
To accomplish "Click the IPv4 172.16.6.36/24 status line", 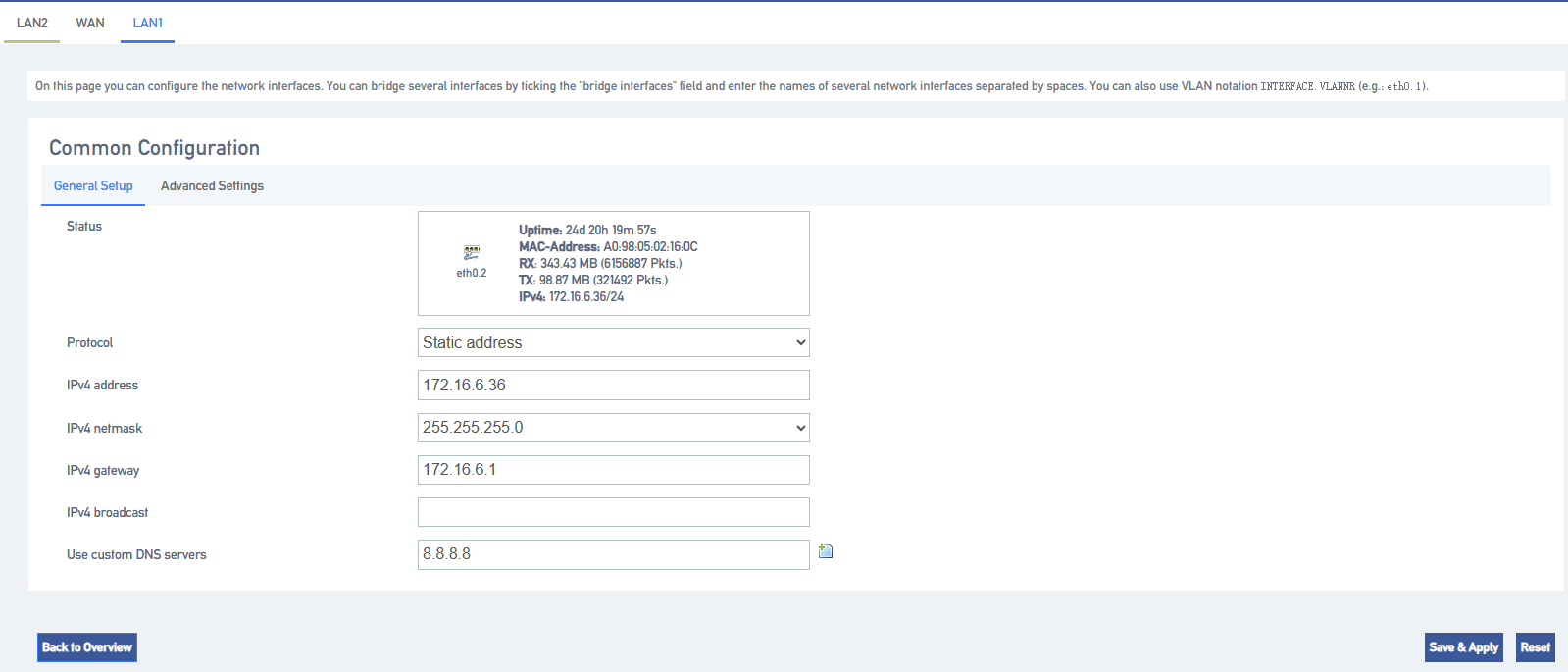I will [571, 296].
